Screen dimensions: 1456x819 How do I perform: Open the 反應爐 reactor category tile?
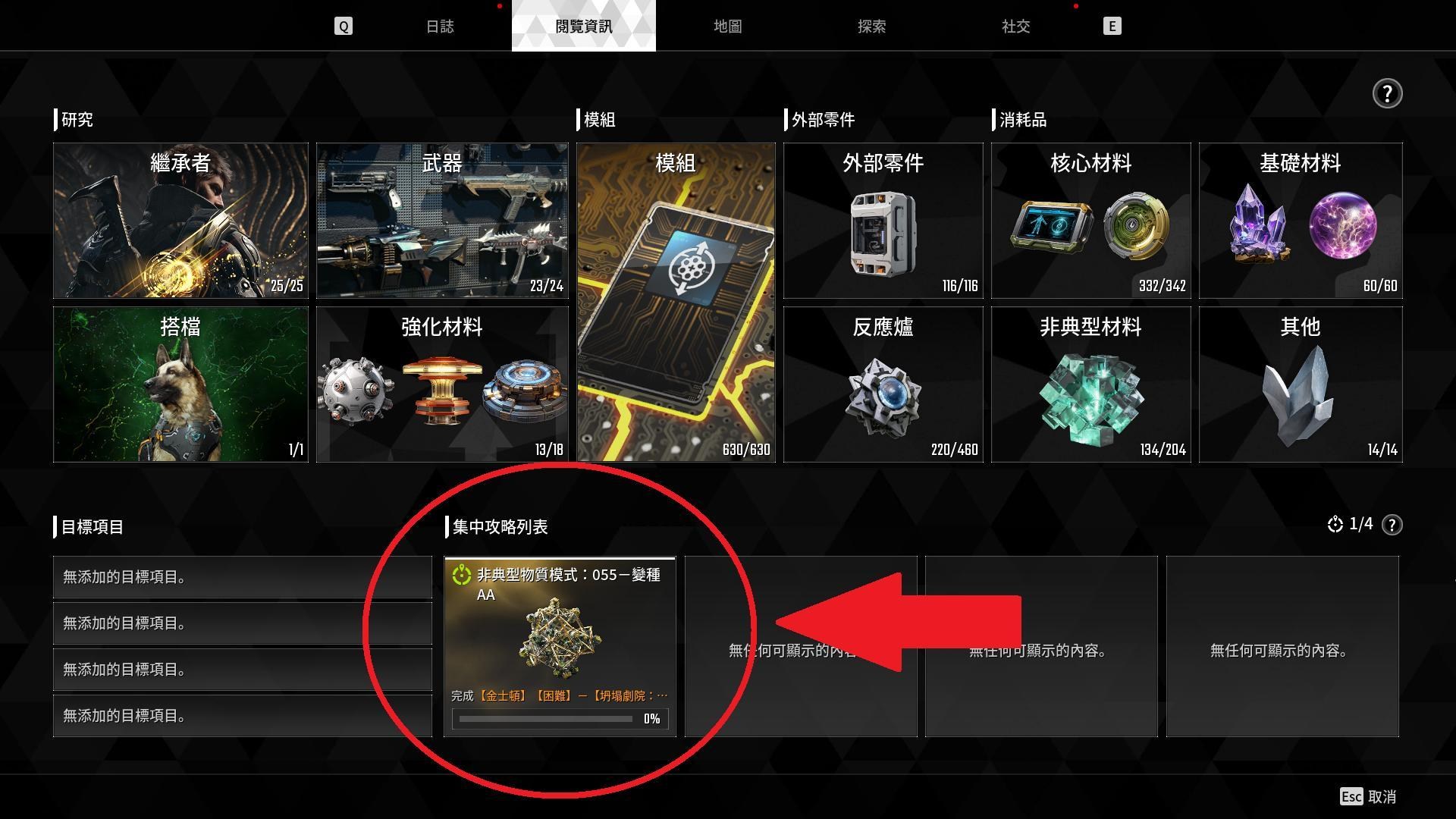pyautogui.click(x=883, y=384)
